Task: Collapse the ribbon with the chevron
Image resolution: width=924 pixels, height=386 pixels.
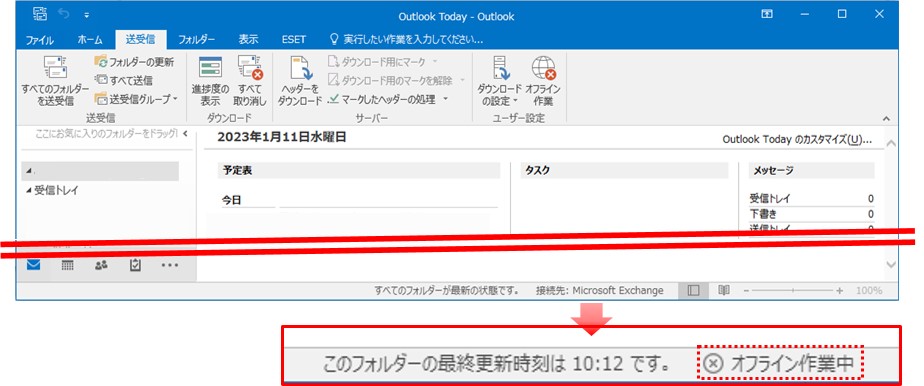Action: click(886, 118)
